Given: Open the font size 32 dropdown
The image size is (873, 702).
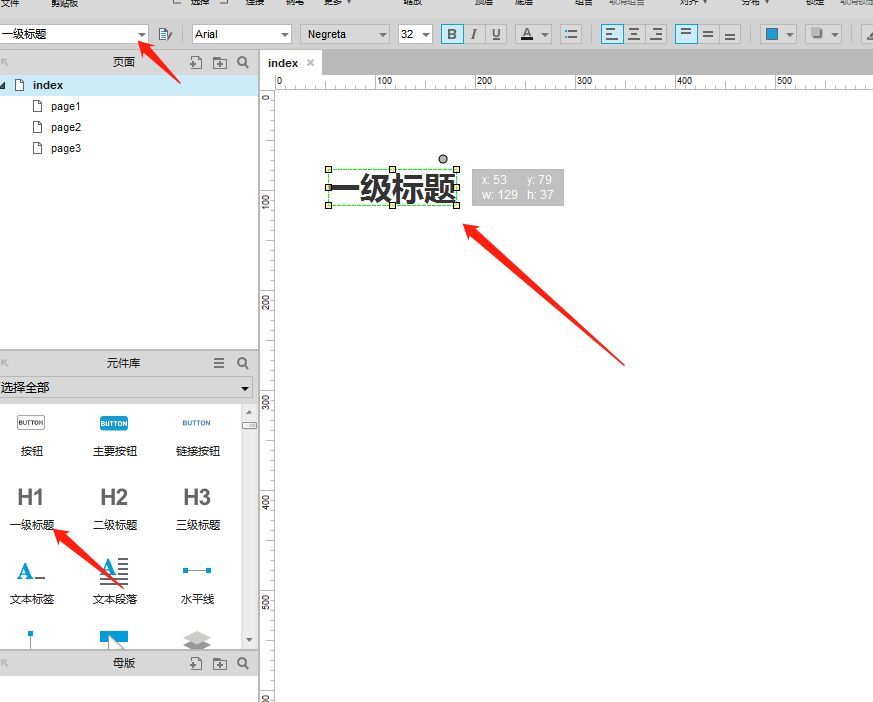Looking at the screenshot, I should (415, 34).
